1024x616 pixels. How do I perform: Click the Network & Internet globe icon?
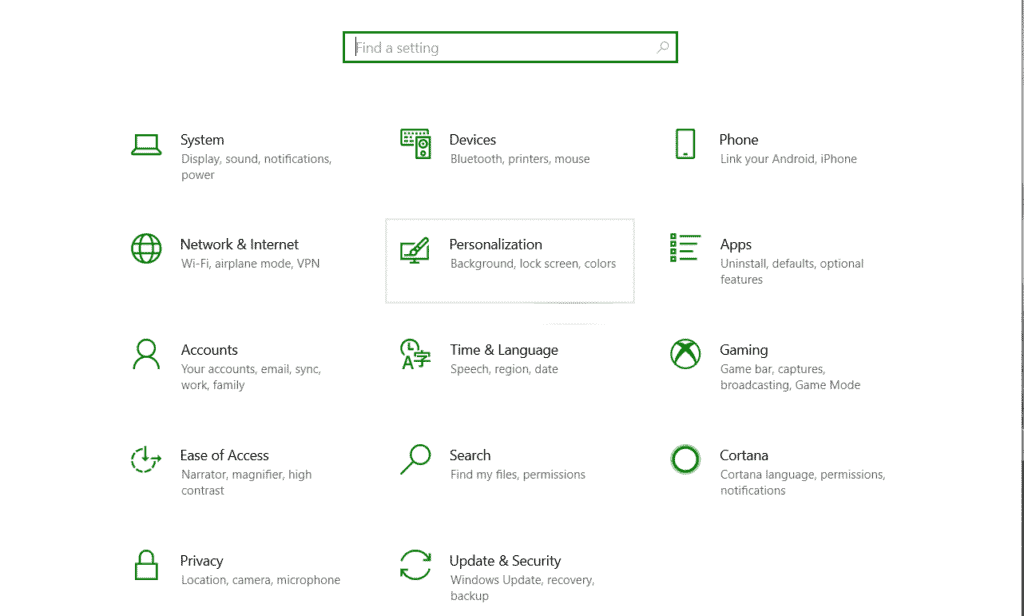pos(146,248)
